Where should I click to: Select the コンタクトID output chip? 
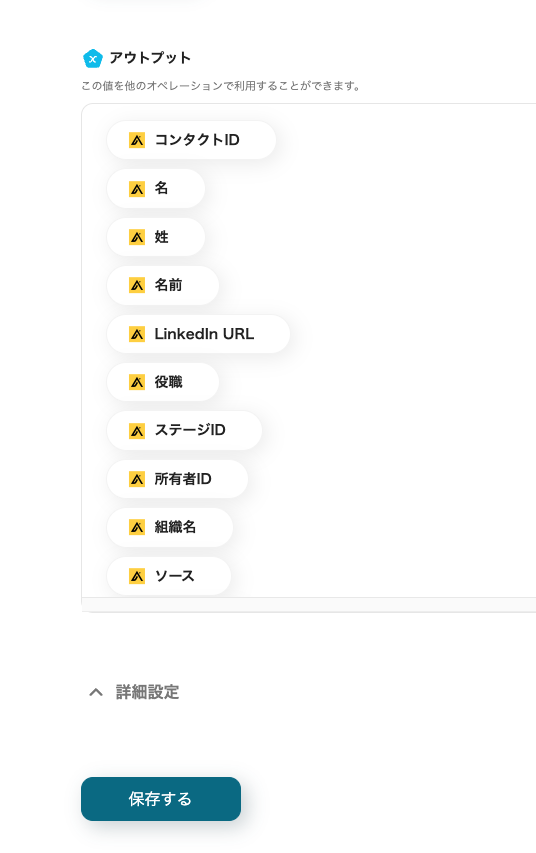point(192,140)
